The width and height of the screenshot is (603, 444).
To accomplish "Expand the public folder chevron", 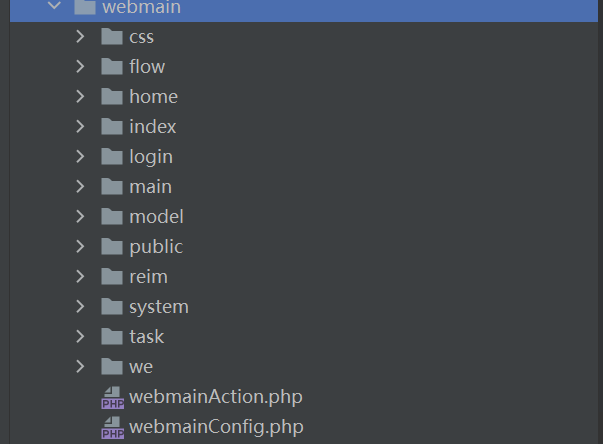I will tap(80, 246).
